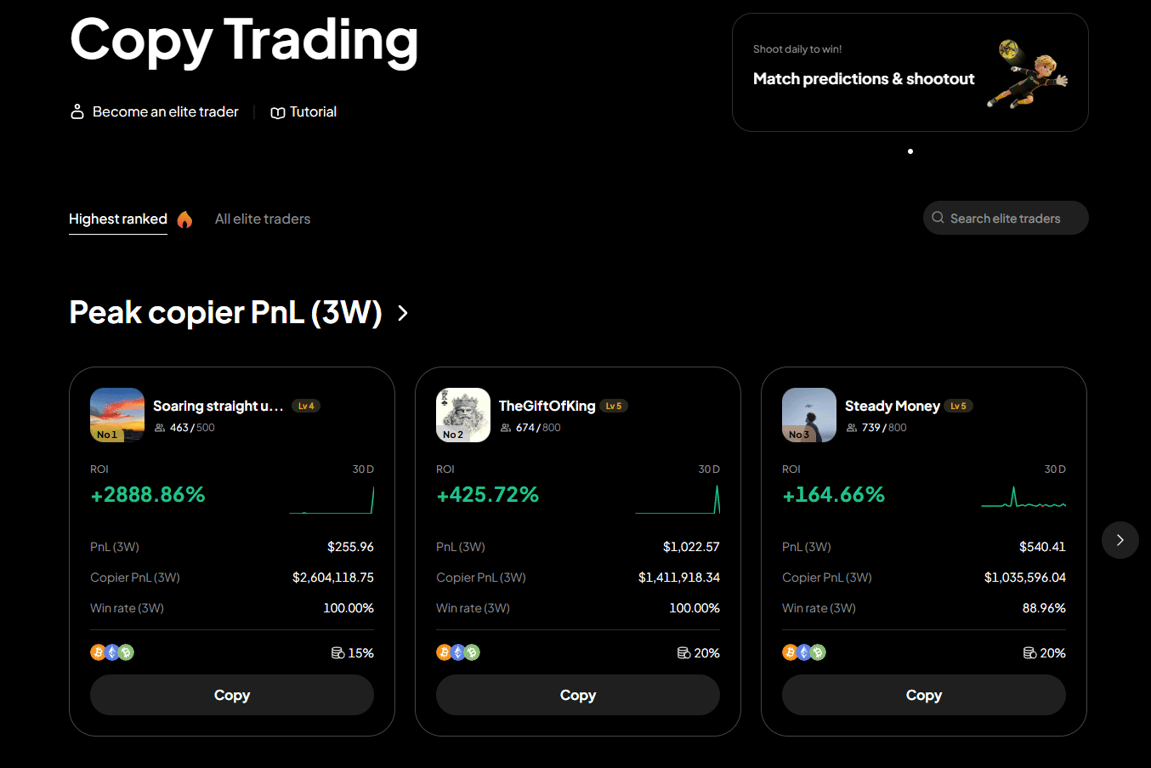Switch to the All elite traders tab

262,218
